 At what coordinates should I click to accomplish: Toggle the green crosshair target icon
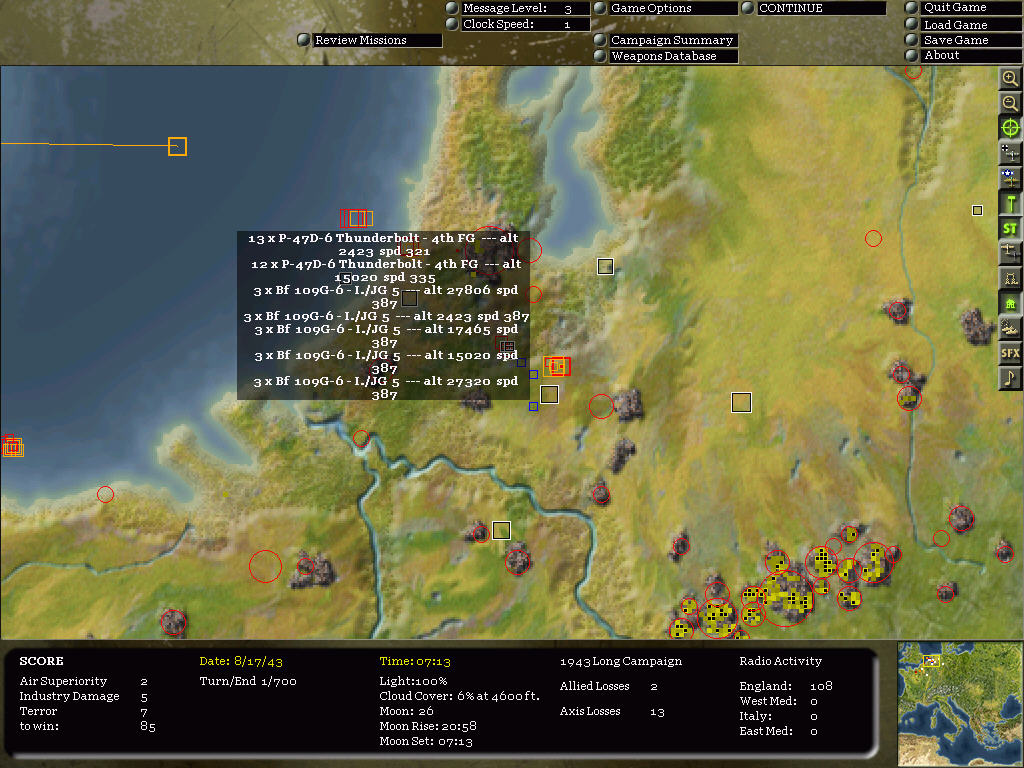tap(1010, 128)
